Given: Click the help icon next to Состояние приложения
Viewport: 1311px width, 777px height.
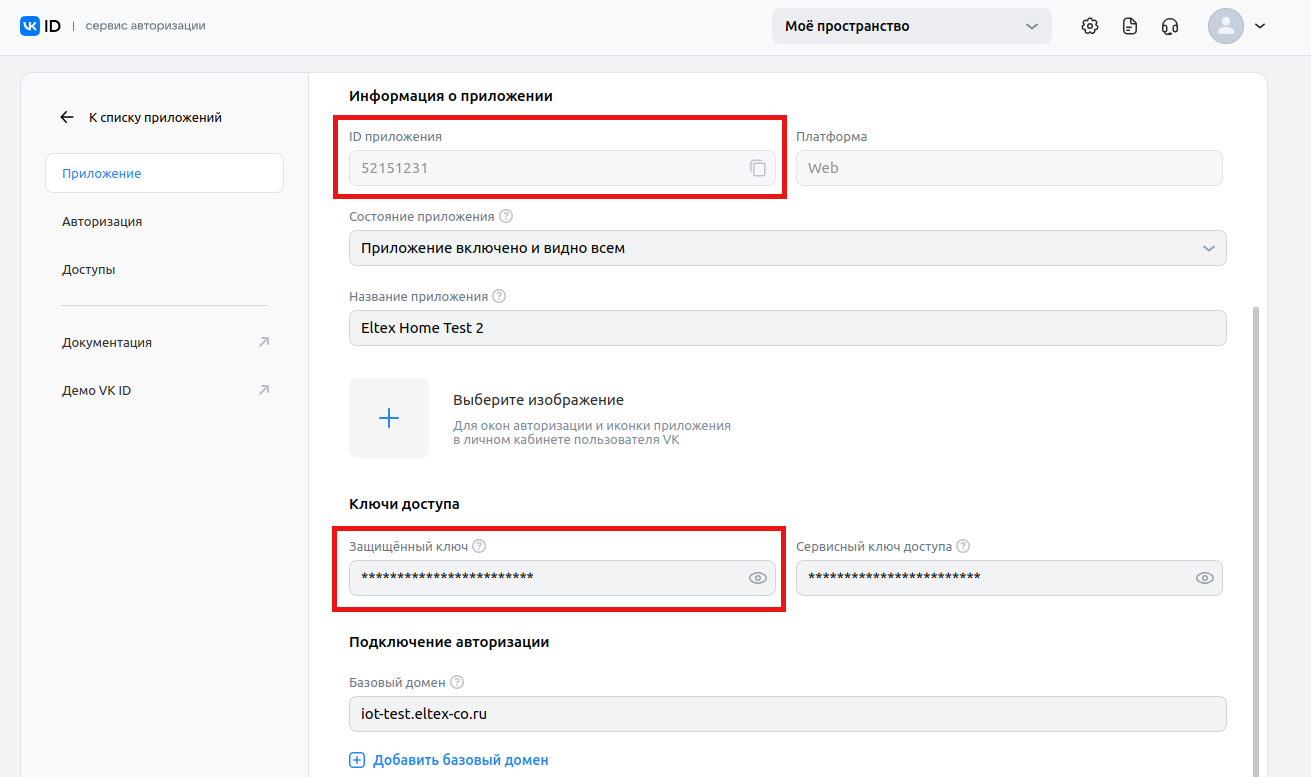Looking at the screenshot, I should (x=506, y=216).
